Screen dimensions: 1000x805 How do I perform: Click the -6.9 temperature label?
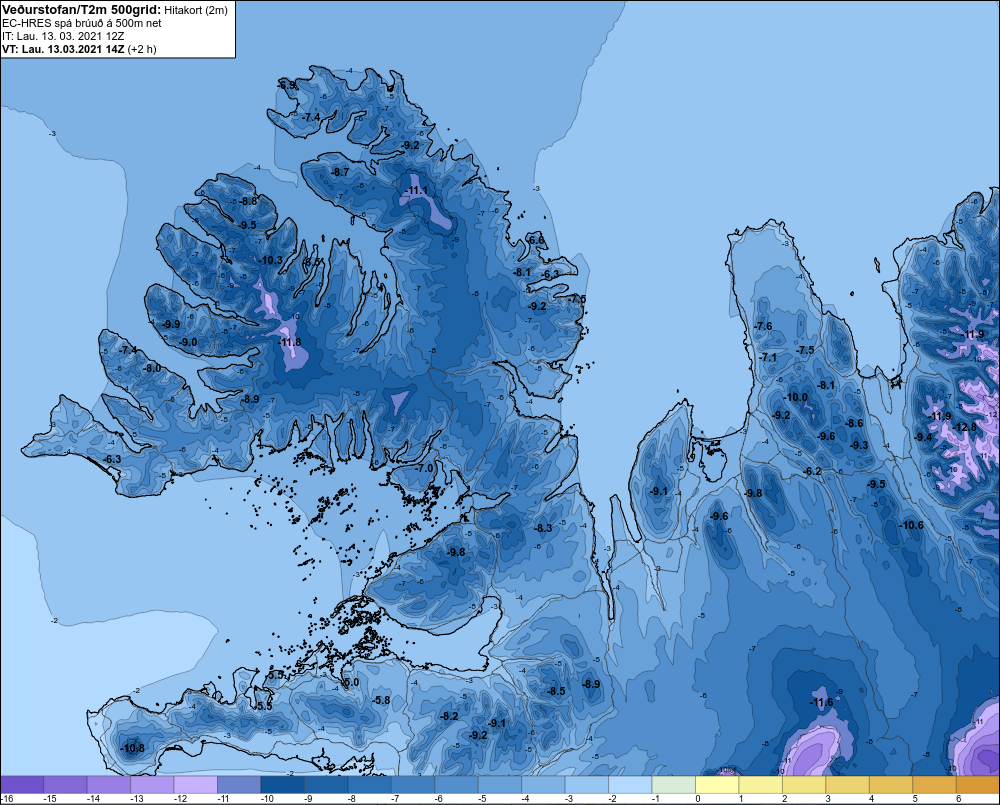(x=287, y=85)
